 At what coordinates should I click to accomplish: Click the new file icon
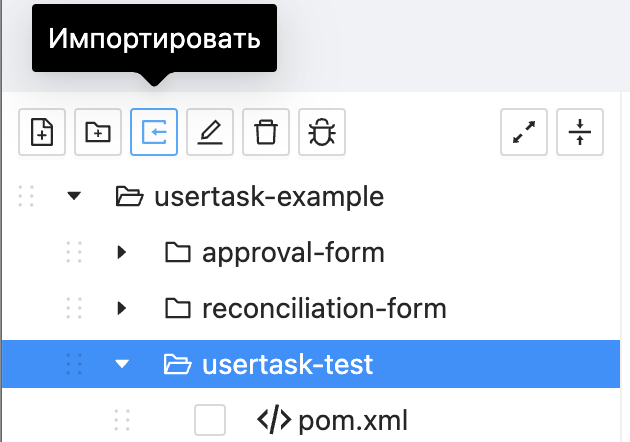pos(42,133)
